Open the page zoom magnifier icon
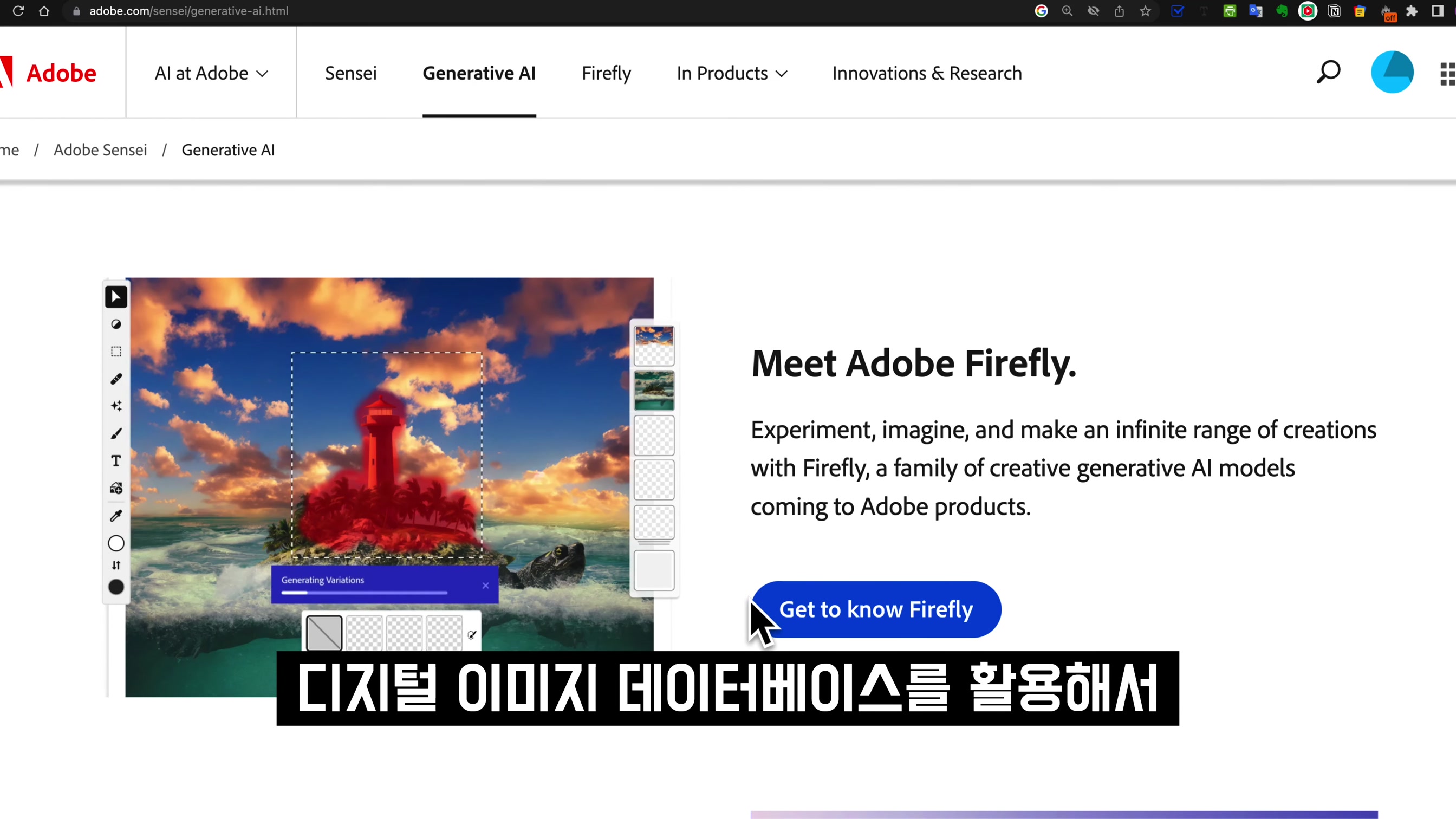 click(x=1067, y=11)
